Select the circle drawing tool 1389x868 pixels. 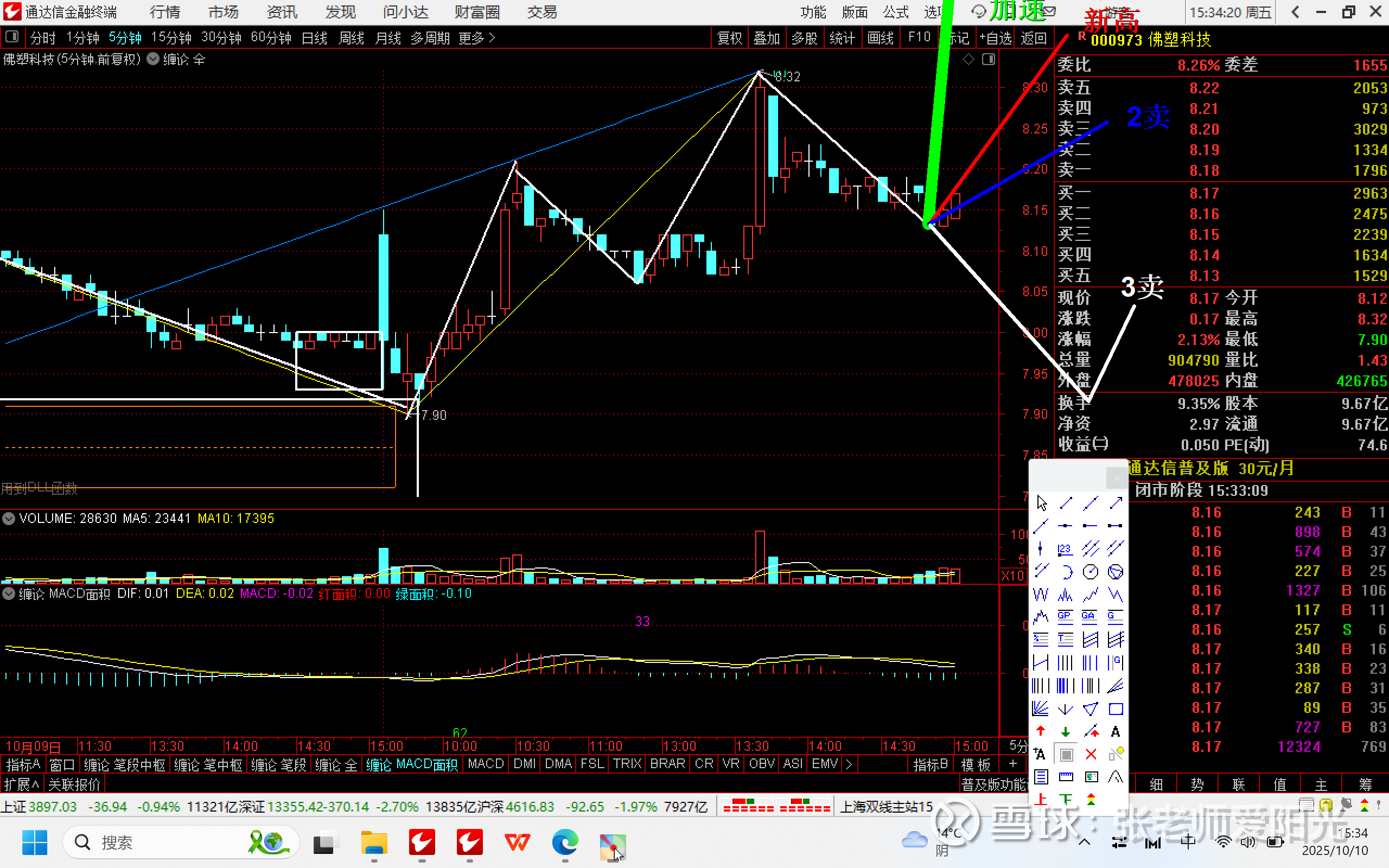(1091, 572)
